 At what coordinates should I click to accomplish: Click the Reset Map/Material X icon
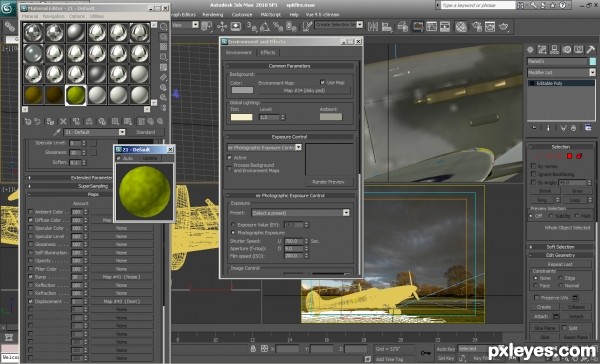pyautogui.click(x=63, y=122)
